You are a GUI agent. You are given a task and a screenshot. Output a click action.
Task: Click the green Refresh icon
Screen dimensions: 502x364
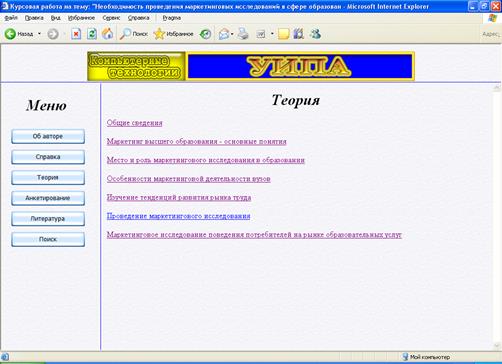(x=92, y=34)
